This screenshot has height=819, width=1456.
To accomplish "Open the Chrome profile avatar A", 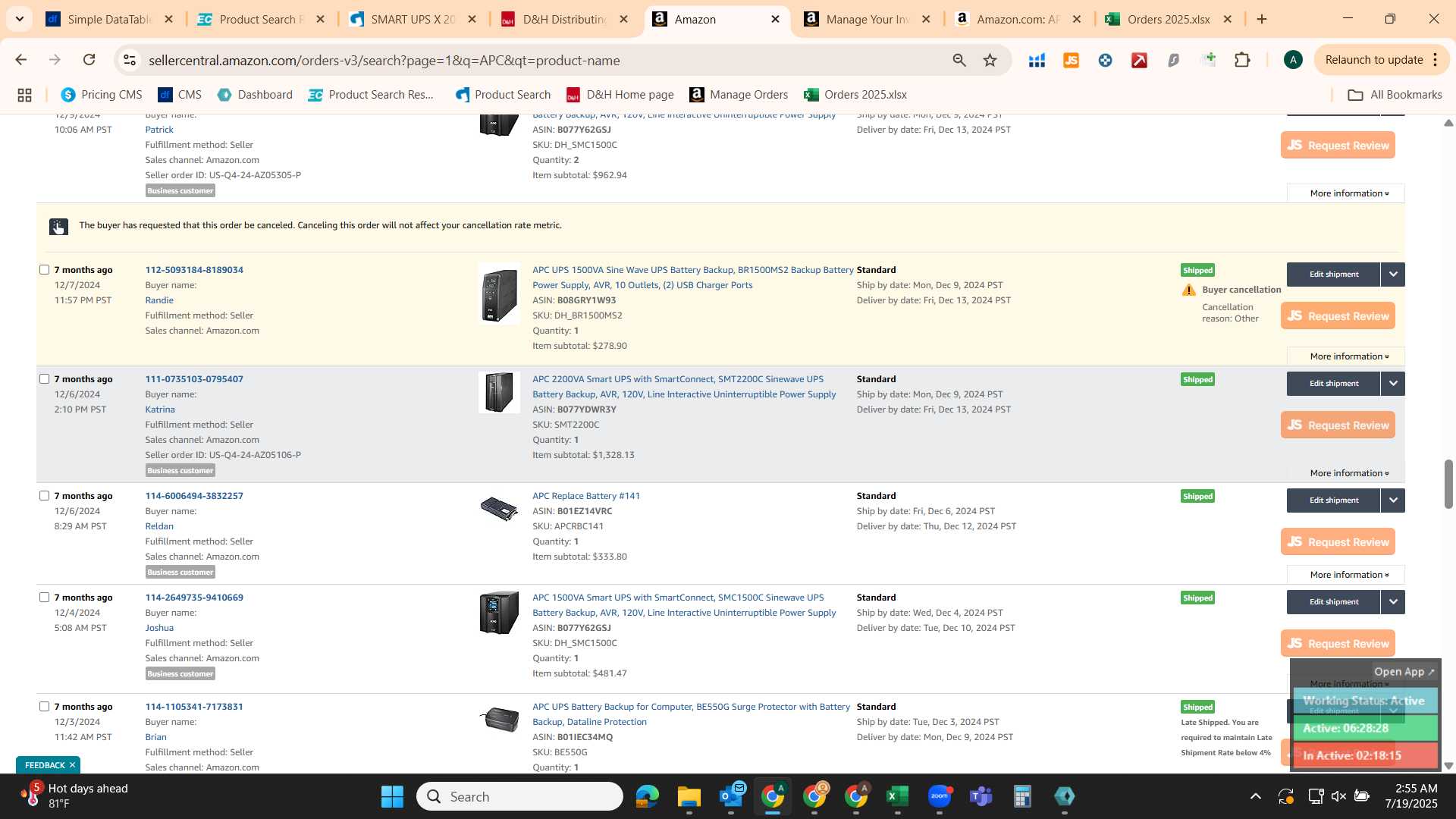I will click(x=1293, y=60).
